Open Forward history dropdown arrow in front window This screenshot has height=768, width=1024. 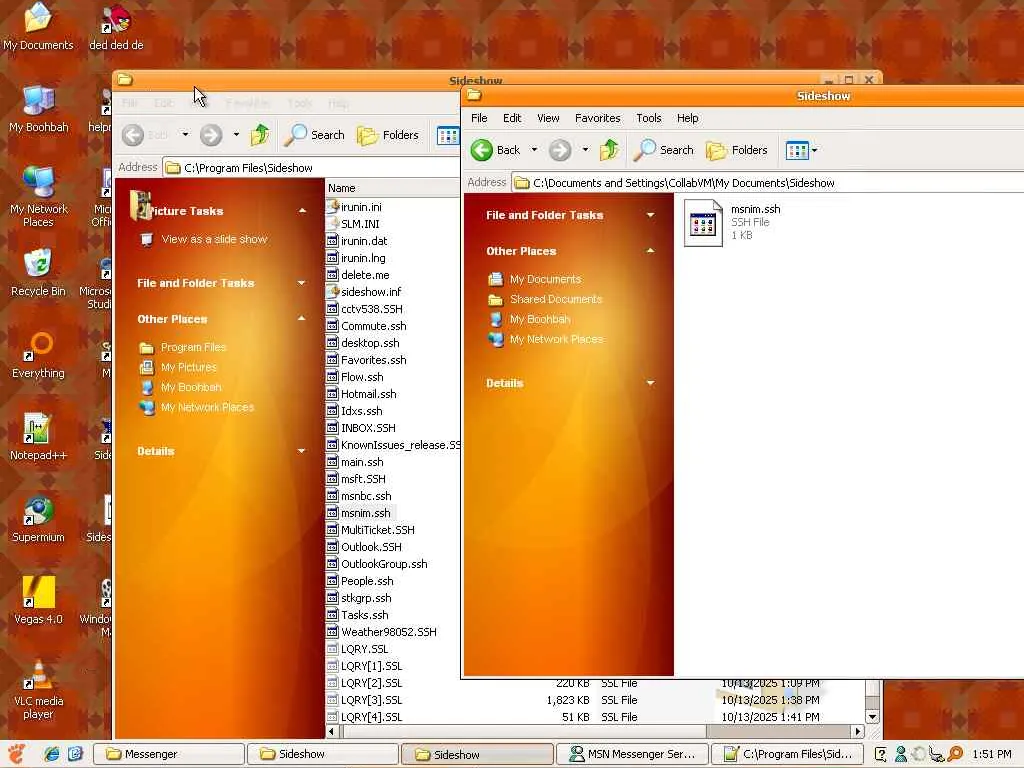(x=585, y=150)
